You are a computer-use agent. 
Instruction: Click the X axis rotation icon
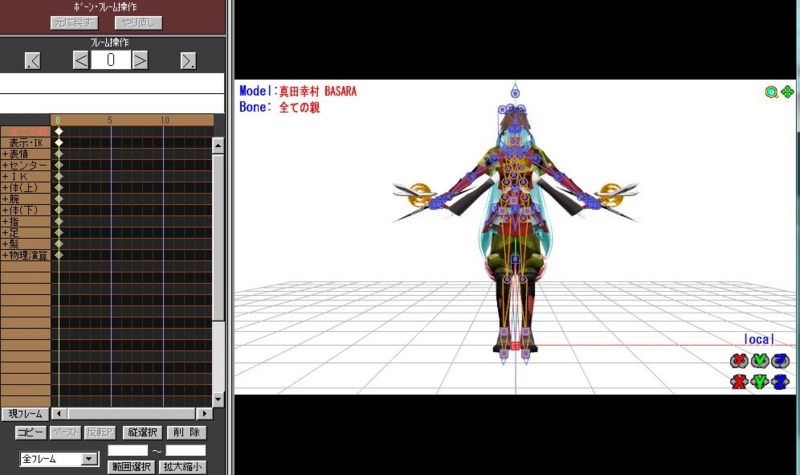pos(739,361)
